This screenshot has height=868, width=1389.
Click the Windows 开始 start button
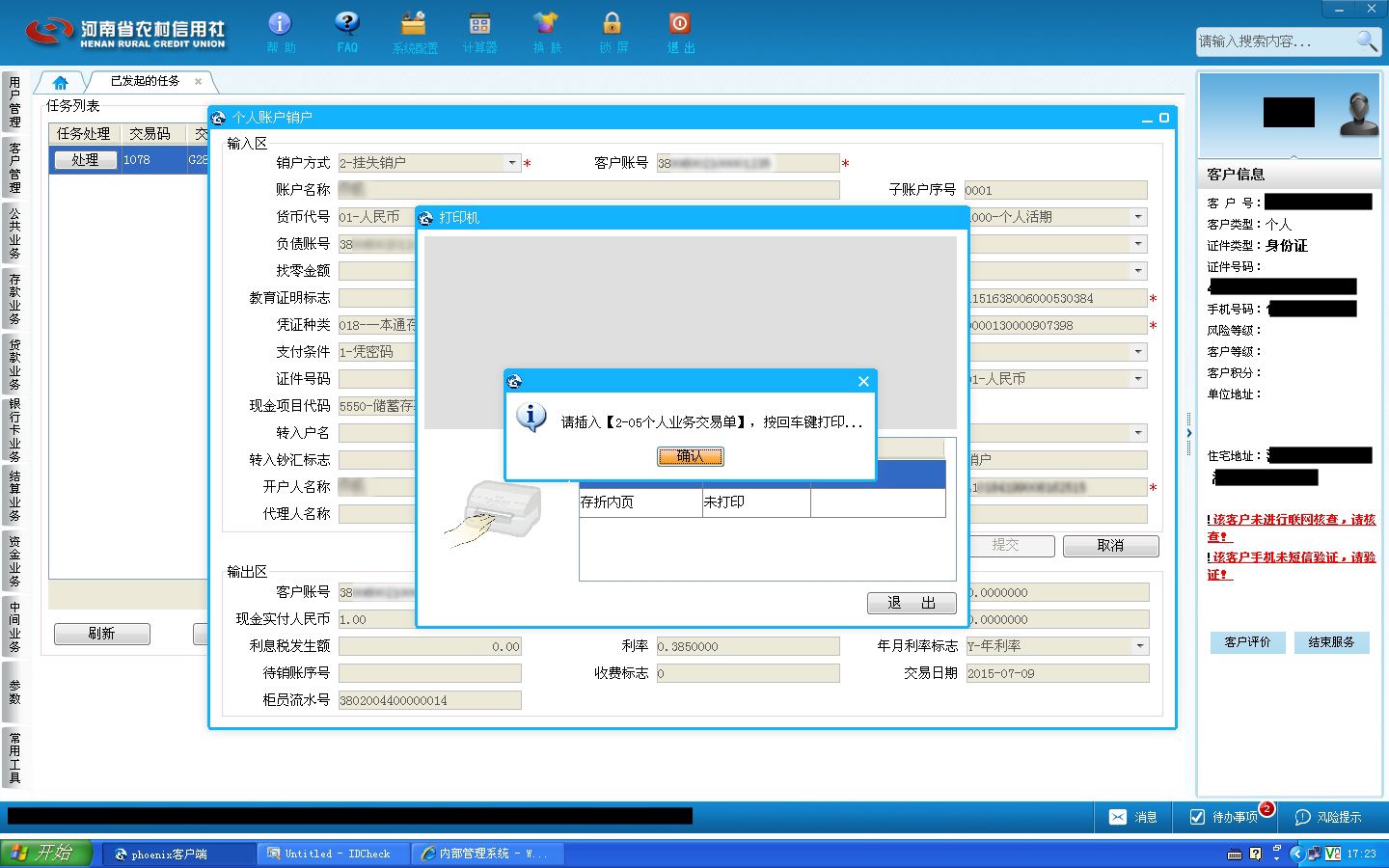(45, 854)
